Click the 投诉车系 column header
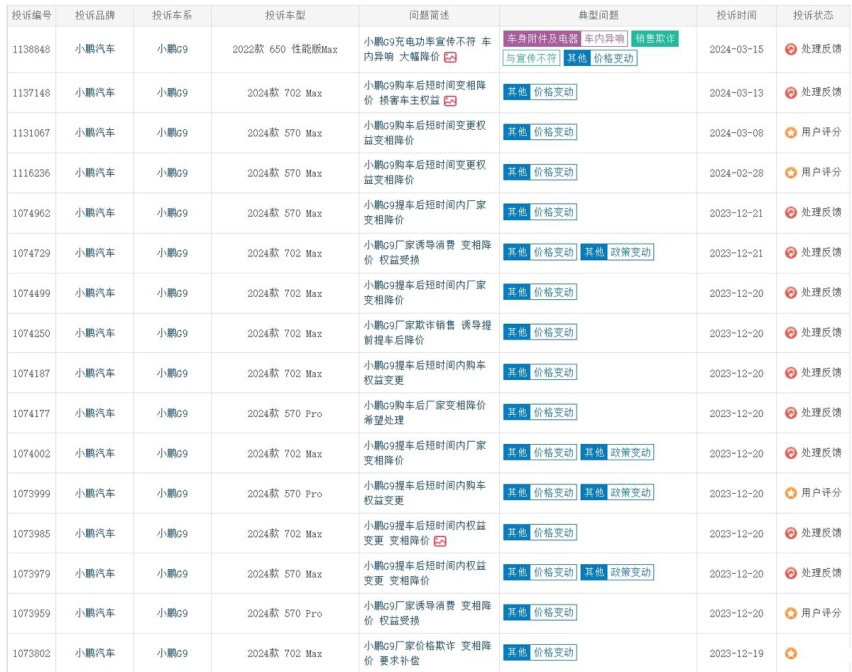Image resolution: width=852 pixels, height=672 pixels. pos(172,15)
